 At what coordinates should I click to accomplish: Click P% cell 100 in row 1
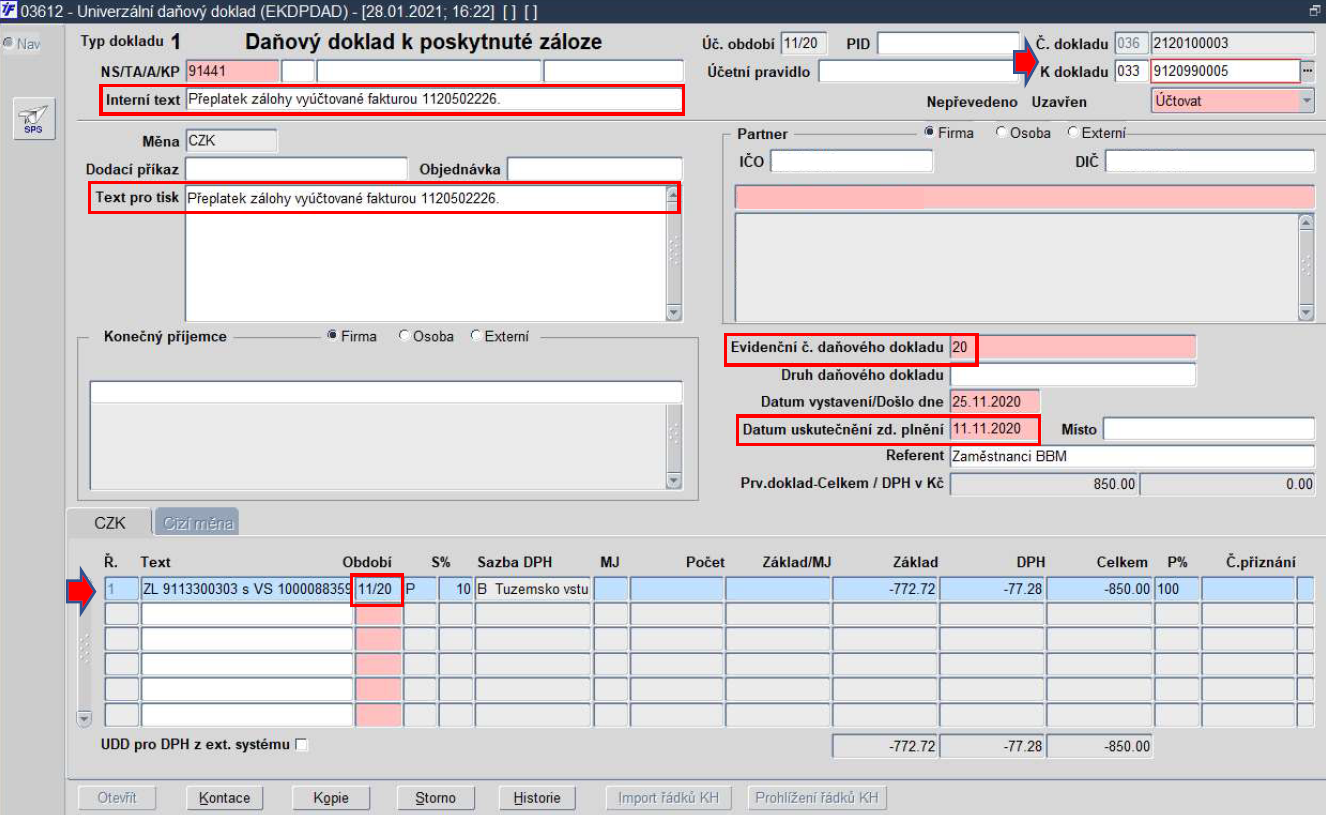click(x=1177, y=589)
